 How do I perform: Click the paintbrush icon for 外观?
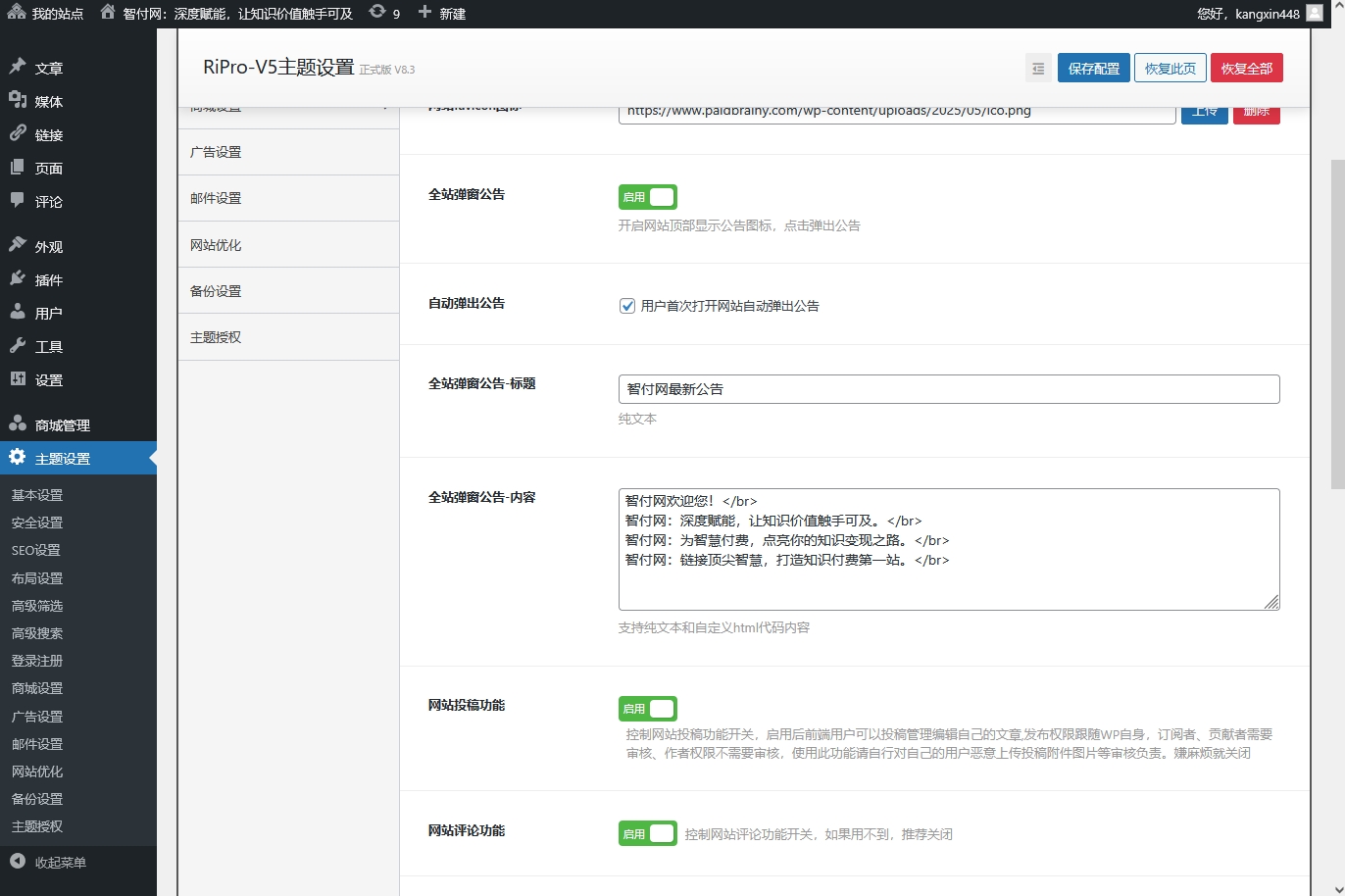click(x=18, y=246)
